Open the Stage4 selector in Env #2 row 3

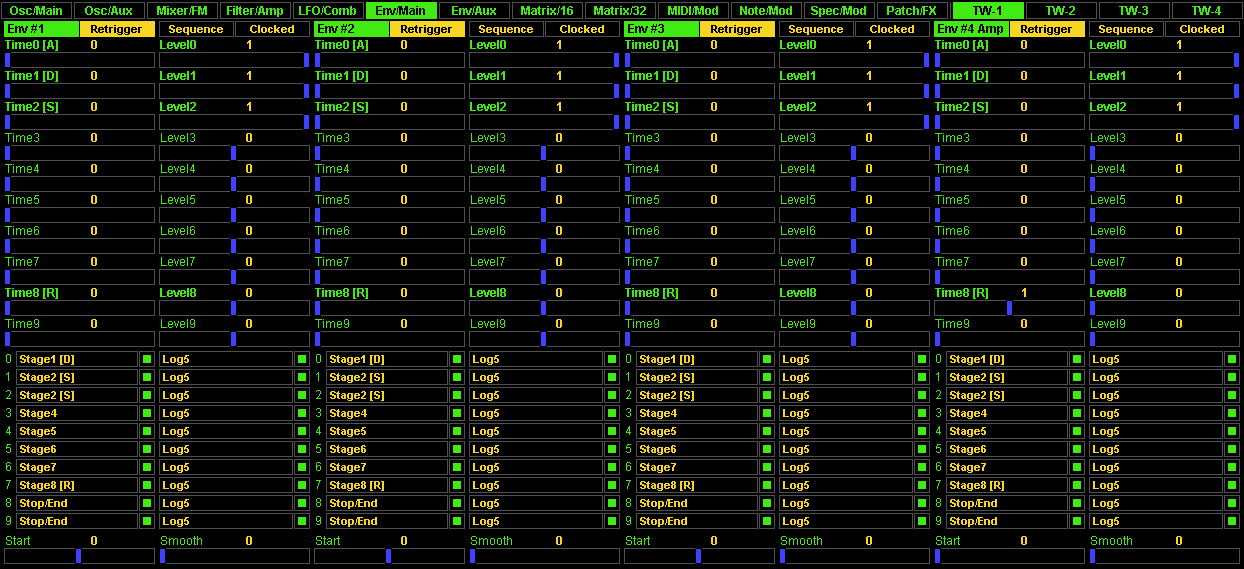tap(386, 413)
